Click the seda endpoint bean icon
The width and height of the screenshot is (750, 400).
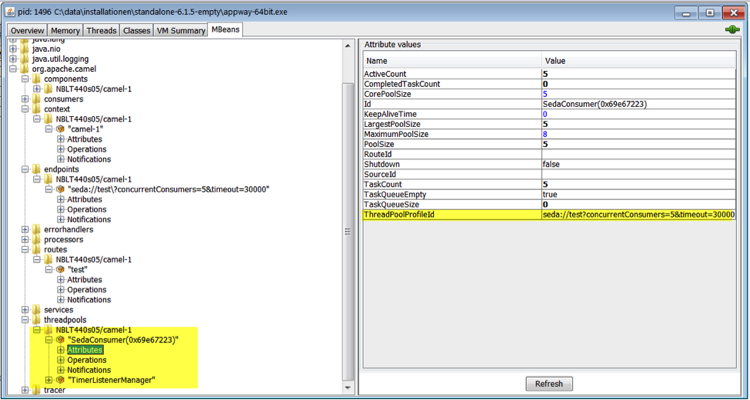pyautogui.click(x=60, y=189)
